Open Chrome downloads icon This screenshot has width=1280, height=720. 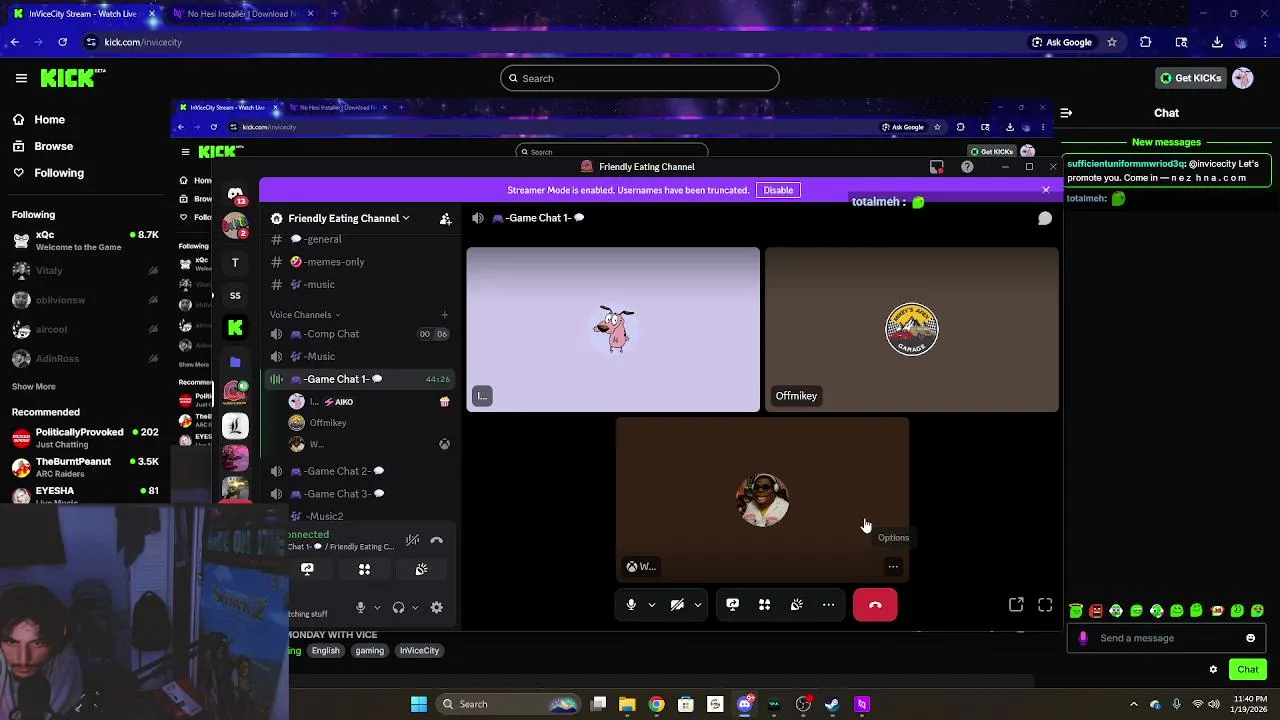(1217, 42)
